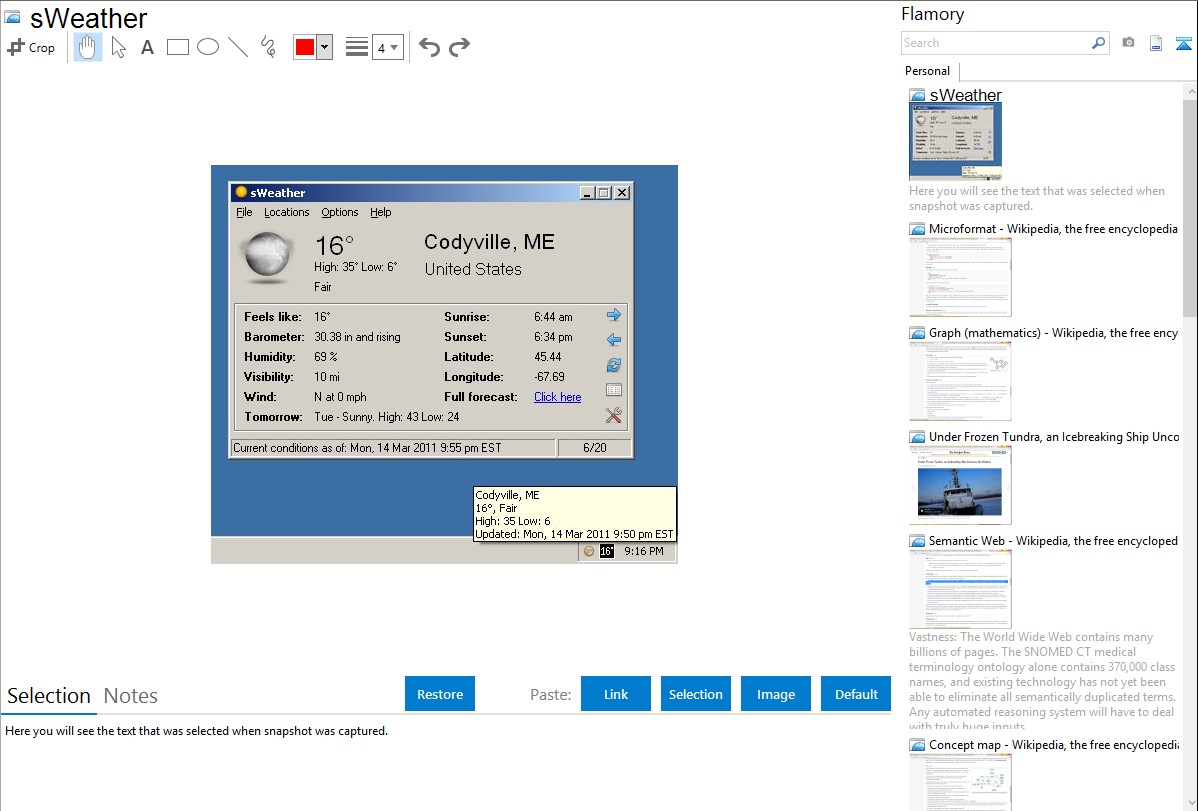Click the camera capture icon

point(1128,43)
